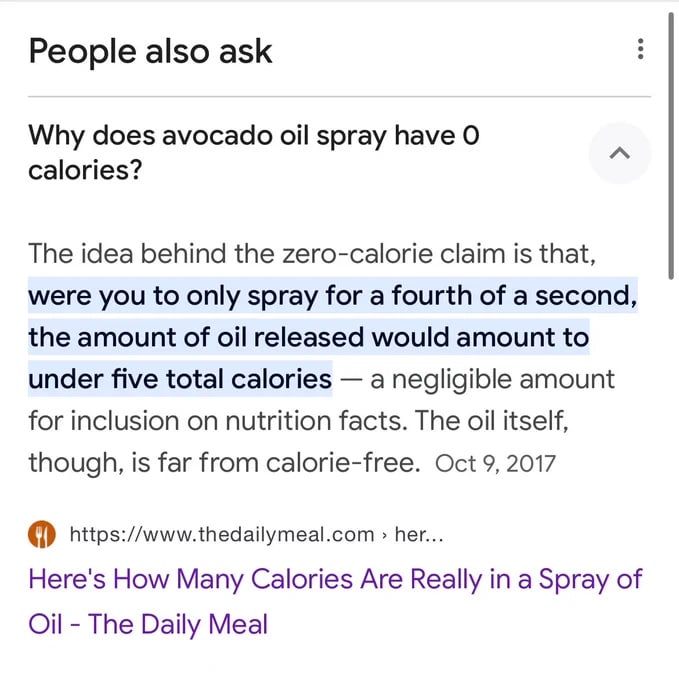
Task: Click the vertical scrollbar thumb
Action: [671, 140]
